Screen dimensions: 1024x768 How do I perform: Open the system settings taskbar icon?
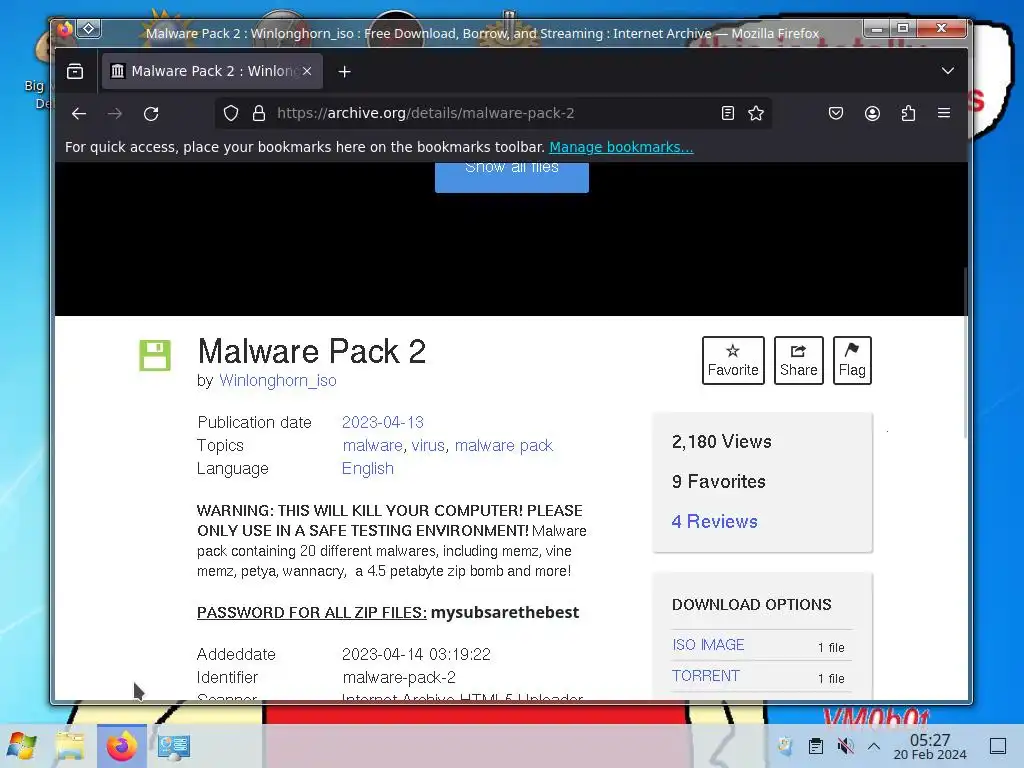pyautogui.click(x=174, y=746)
